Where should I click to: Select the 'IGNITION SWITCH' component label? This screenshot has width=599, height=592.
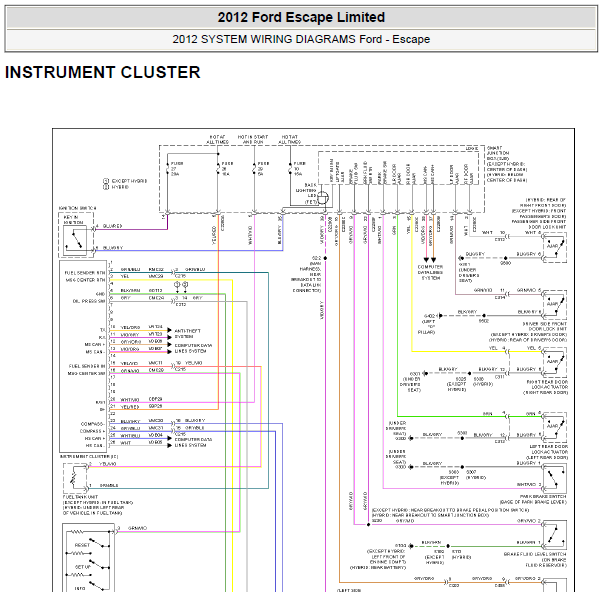point(78,208)
